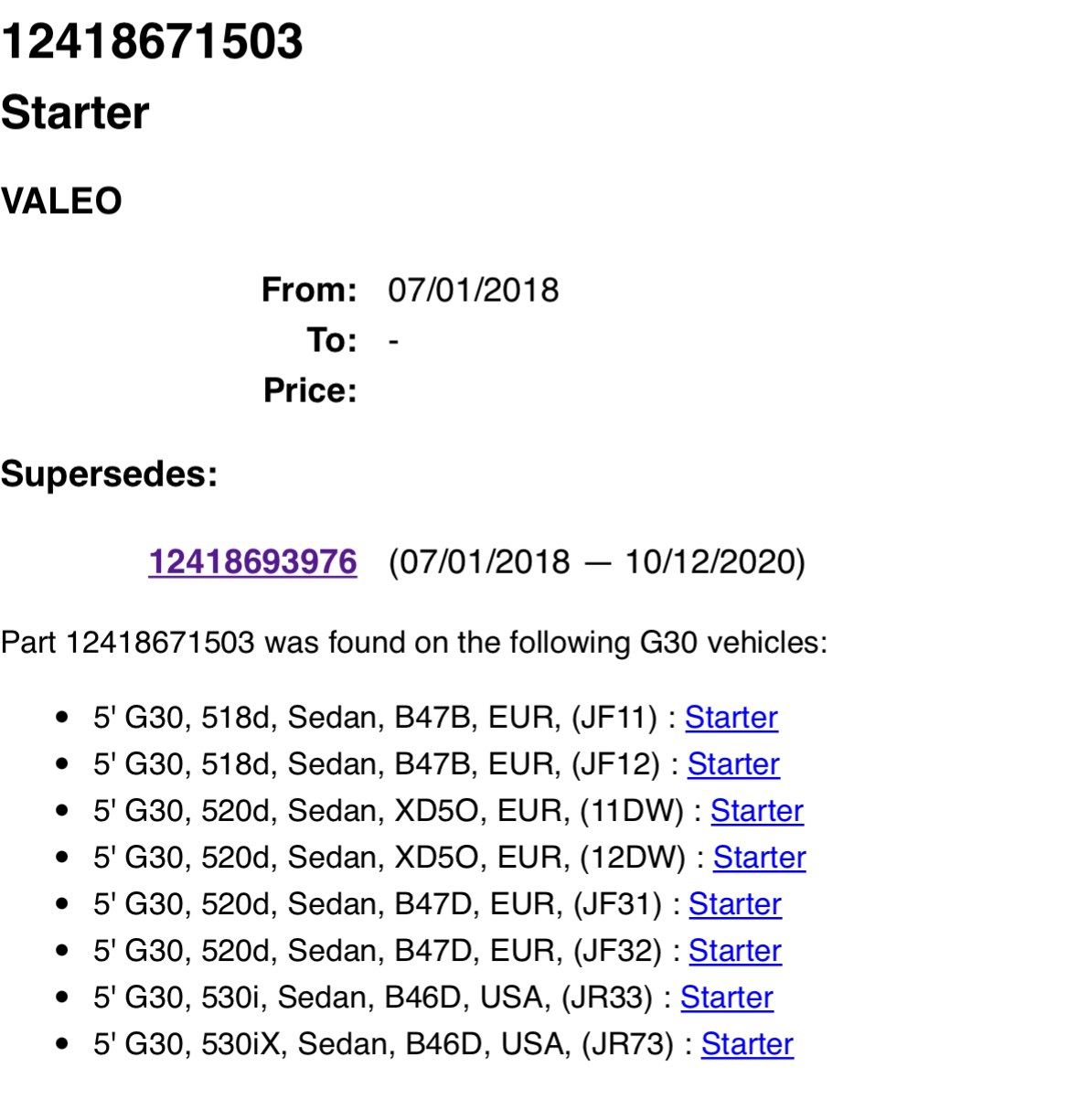Screen dimensions: 1078x1120
Task: Click the To: label
Action: 332,340
